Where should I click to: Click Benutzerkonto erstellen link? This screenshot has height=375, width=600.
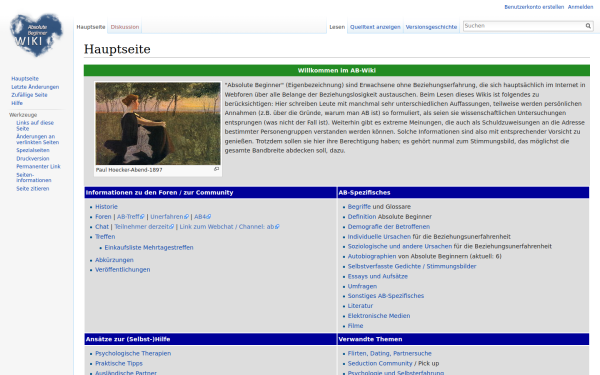534,7
